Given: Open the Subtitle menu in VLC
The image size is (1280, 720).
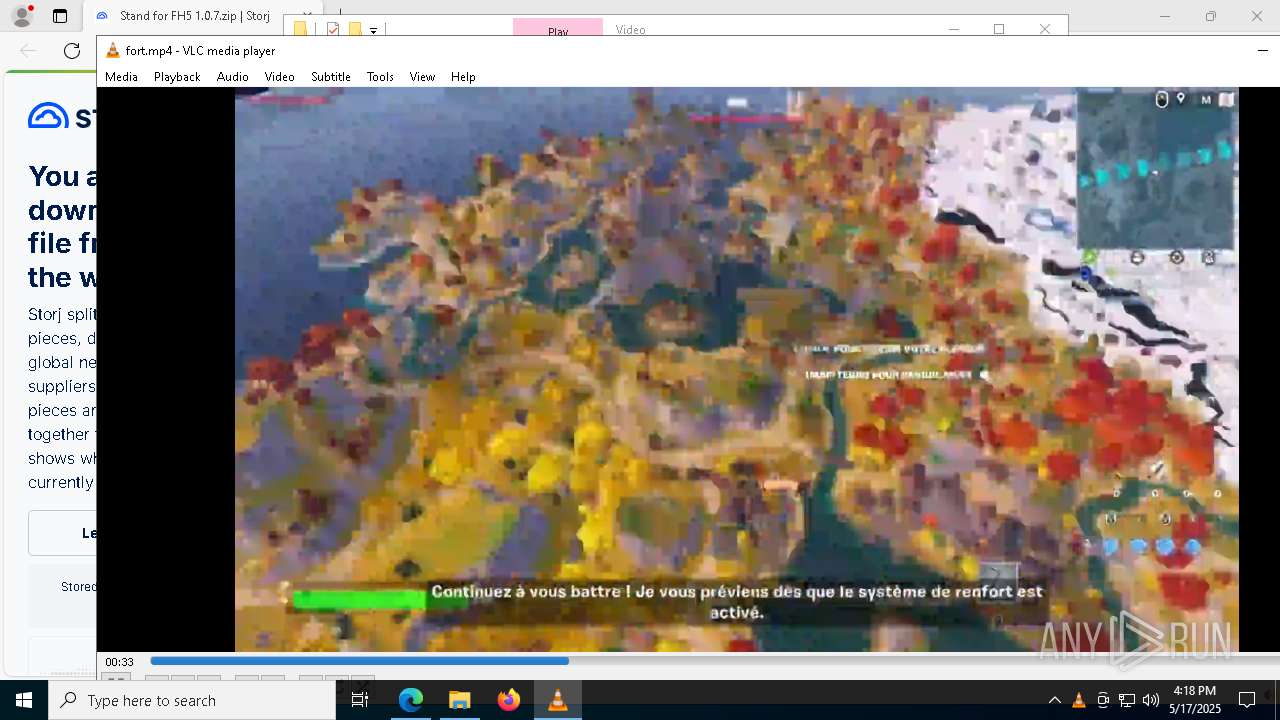Looking at the screenshot, I should point(330,77).
